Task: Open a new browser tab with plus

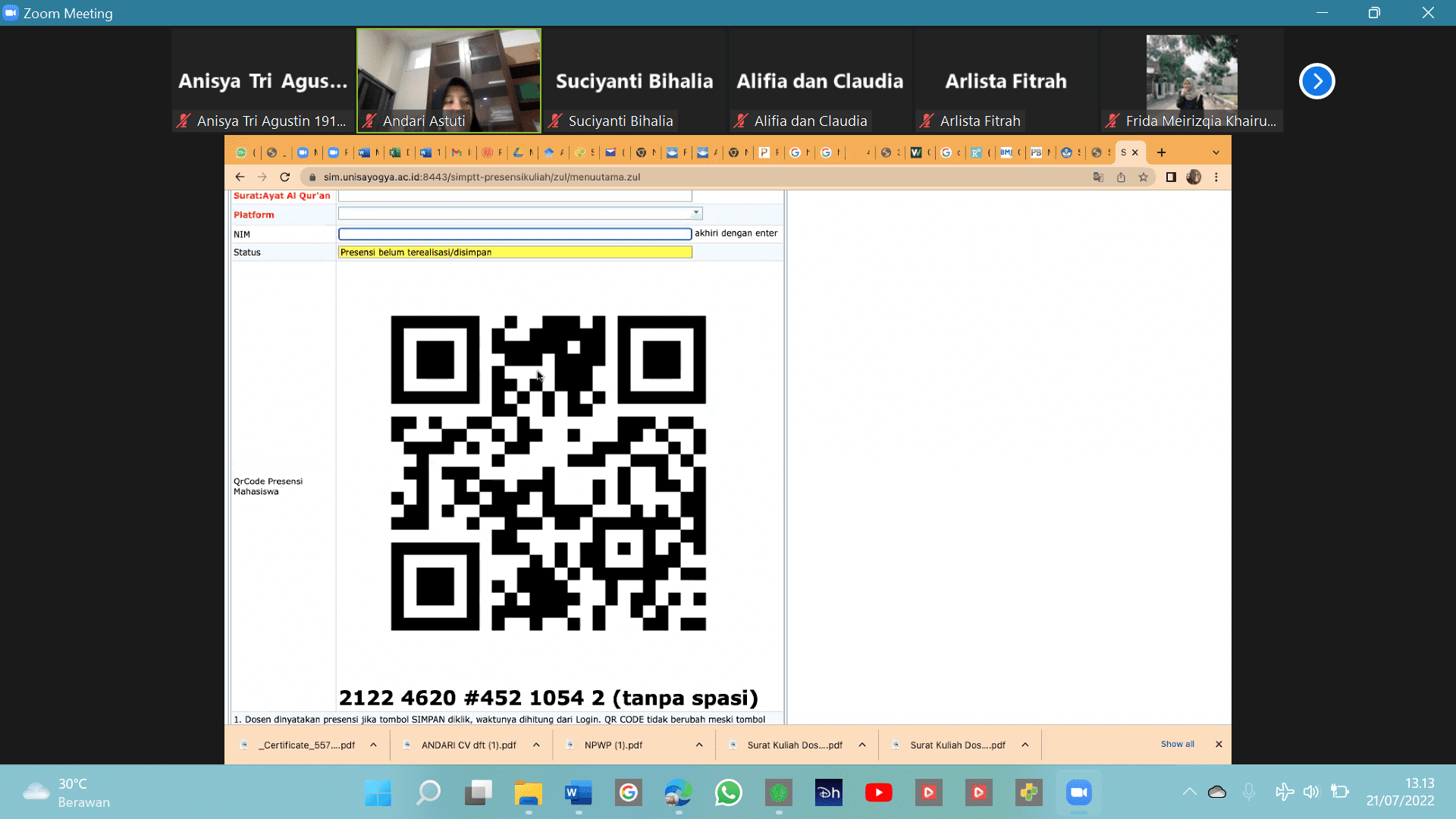Action: 1161,152
